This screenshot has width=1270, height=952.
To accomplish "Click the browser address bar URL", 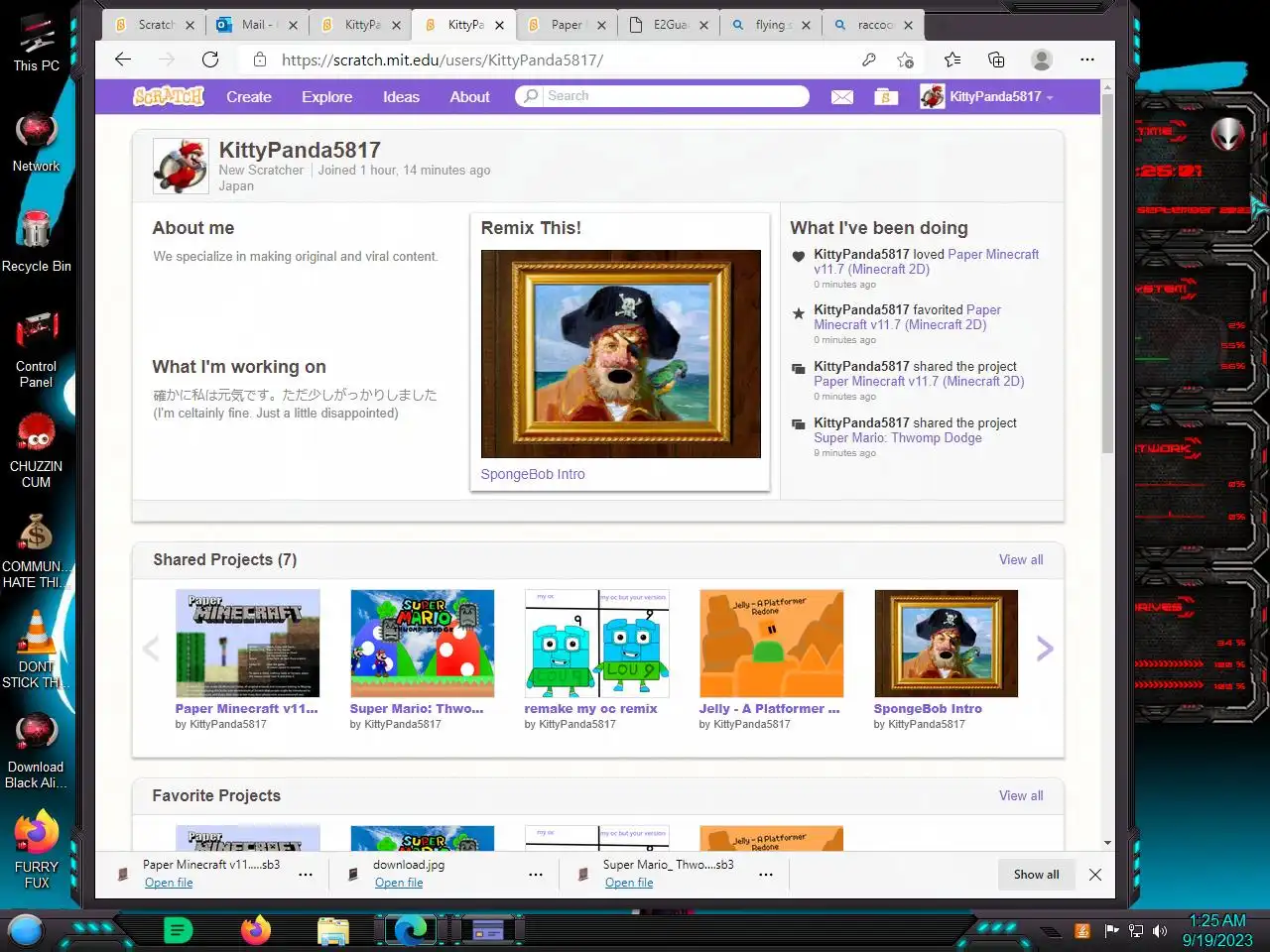I will pyautogui.click(x=443, y=59).
